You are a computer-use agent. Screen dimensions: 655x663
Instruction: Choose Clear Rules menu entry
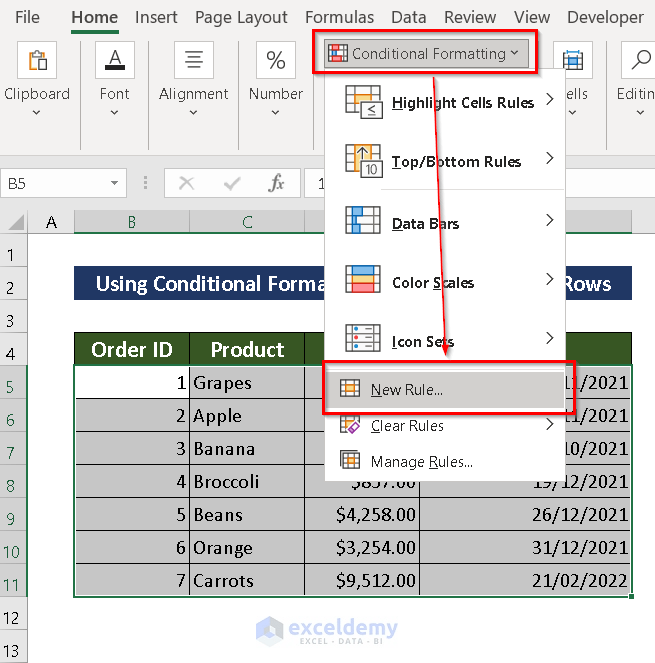coord(445,425)
